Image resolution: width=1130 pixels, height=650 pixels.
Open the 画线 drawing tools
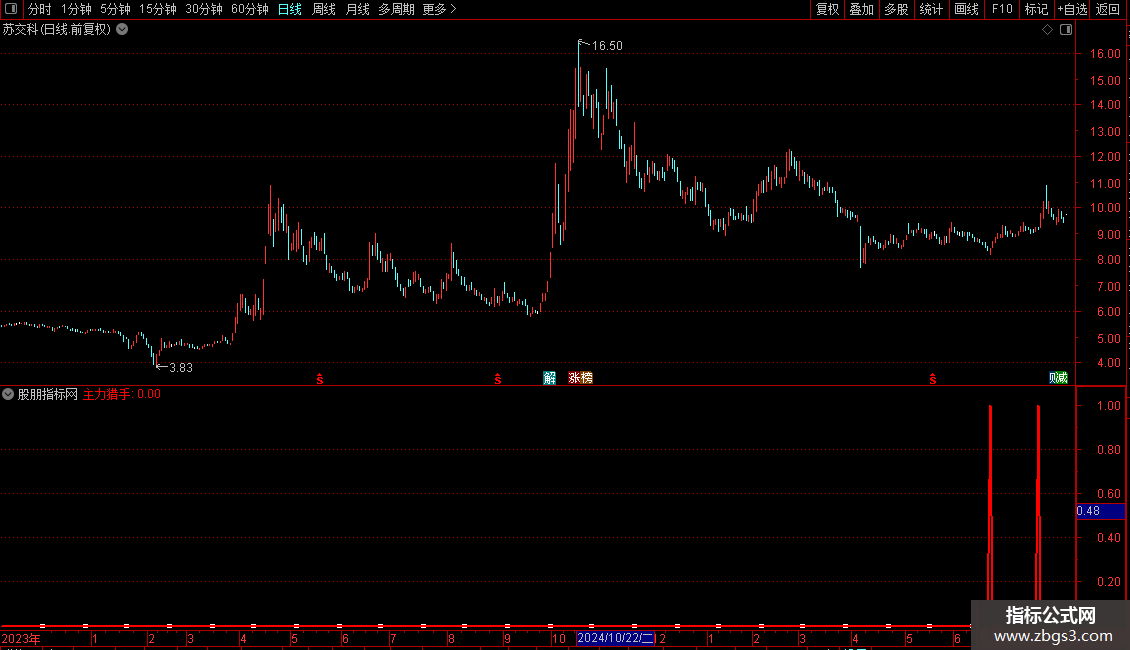pos(966,9)
